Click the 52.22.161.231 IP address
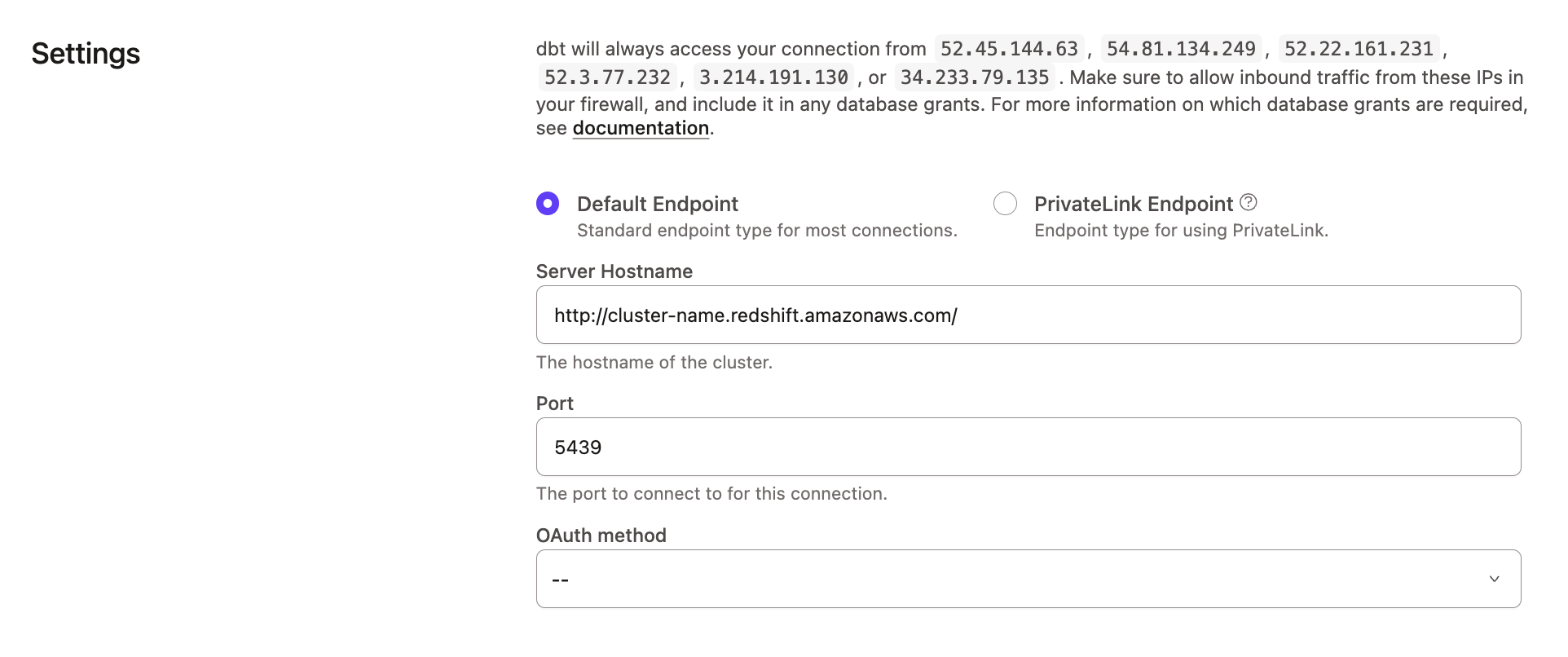 (x=1358, y=49)
